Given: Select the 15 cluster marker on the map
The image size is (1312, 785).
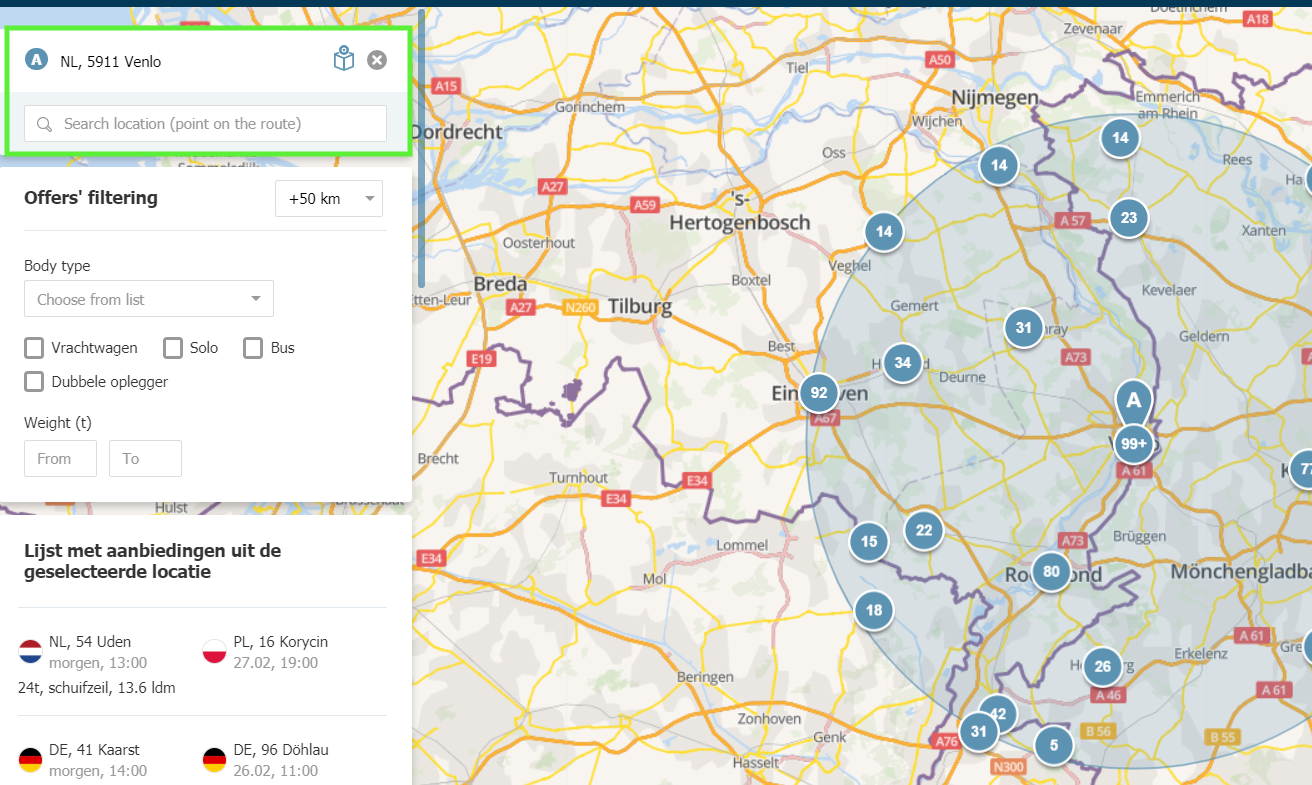Looking at the screenshot, I should [869, 542].
